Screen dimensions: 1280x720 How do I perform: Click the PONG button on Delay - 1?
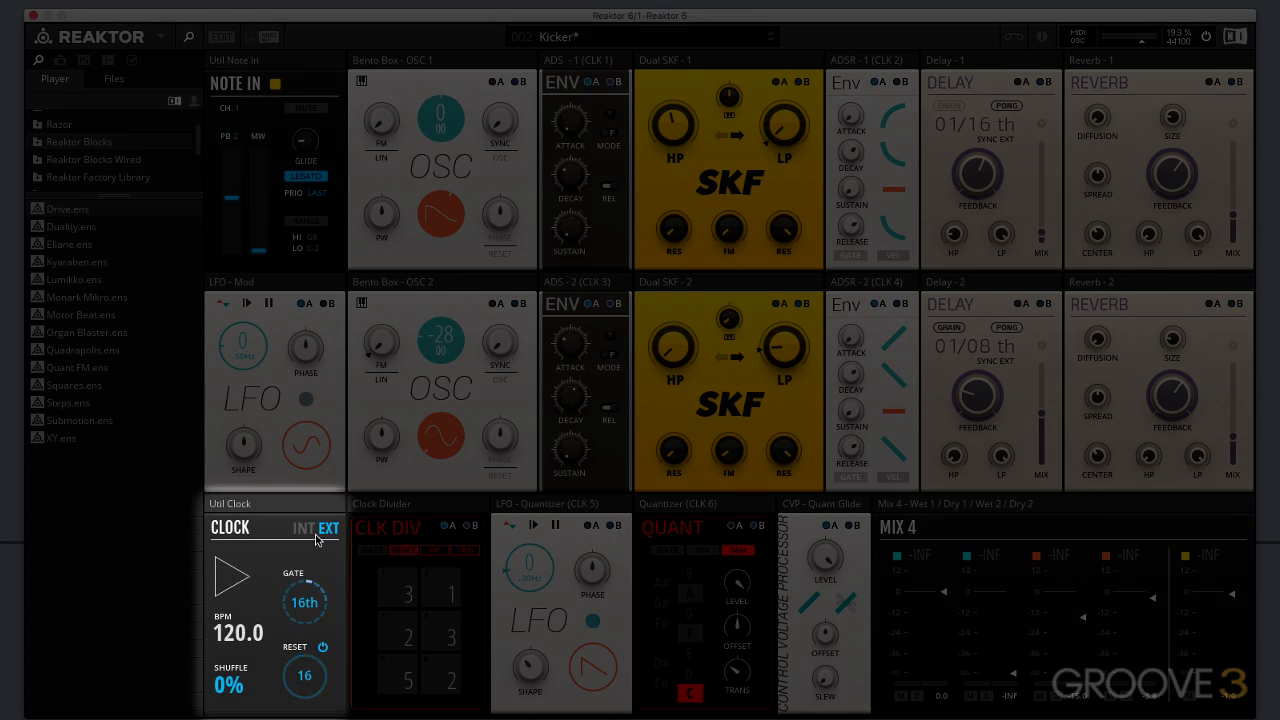point(1007,105)
